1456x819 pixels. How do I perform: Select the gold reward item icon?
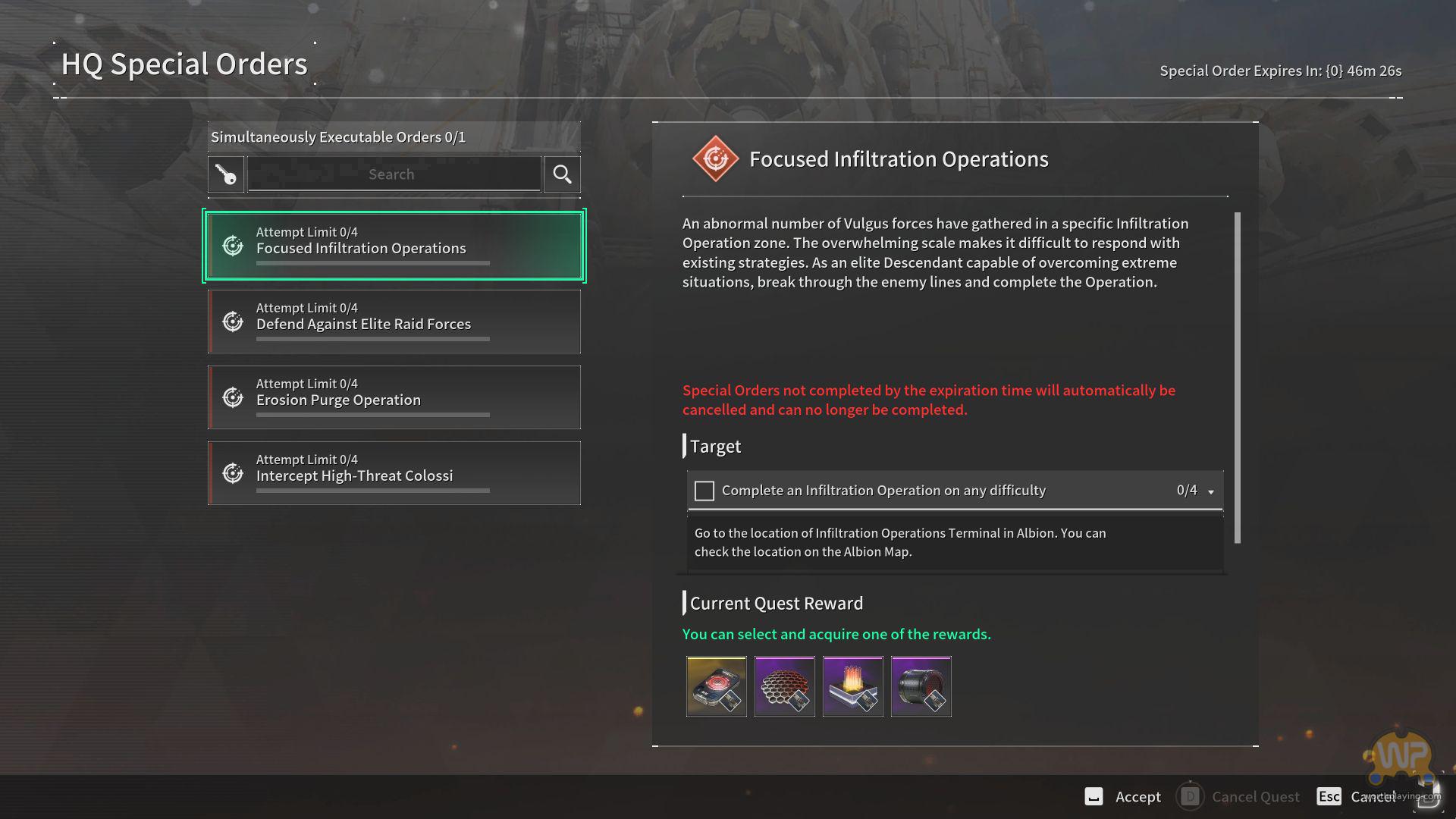[716, 686]
